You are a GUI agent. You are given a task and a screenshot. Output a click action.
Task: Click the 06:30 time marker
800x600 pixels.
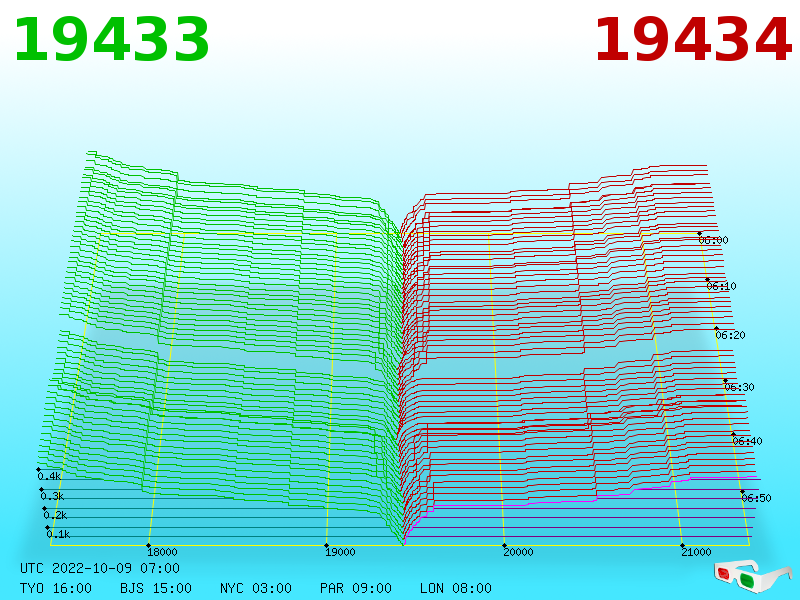coord(739,387)
